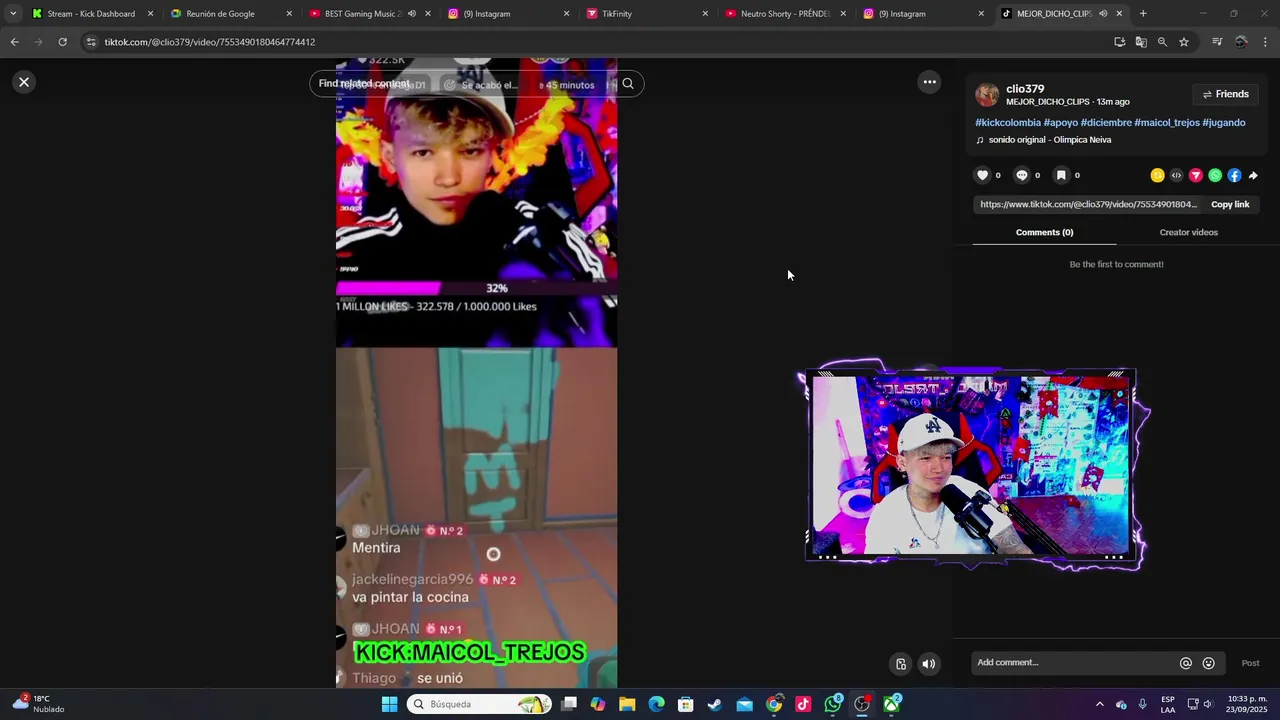Open the #jugando hashtag

click(1224, 123)
